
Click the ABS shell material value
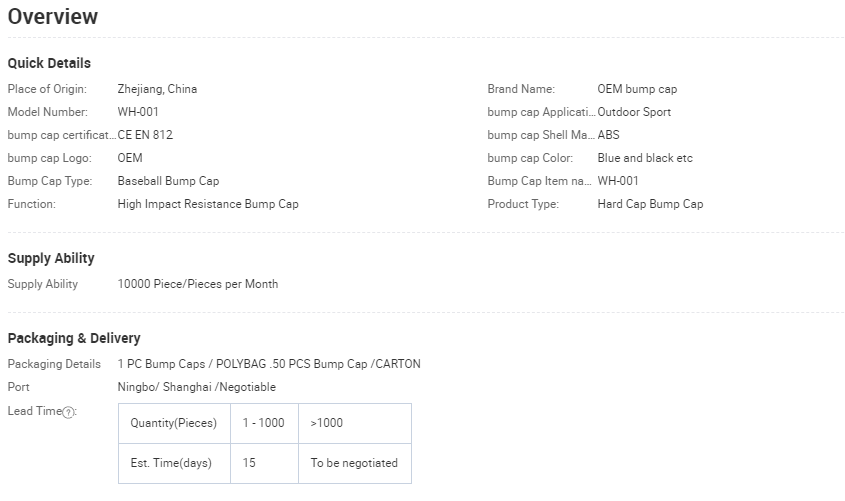[x=609, y=135]
